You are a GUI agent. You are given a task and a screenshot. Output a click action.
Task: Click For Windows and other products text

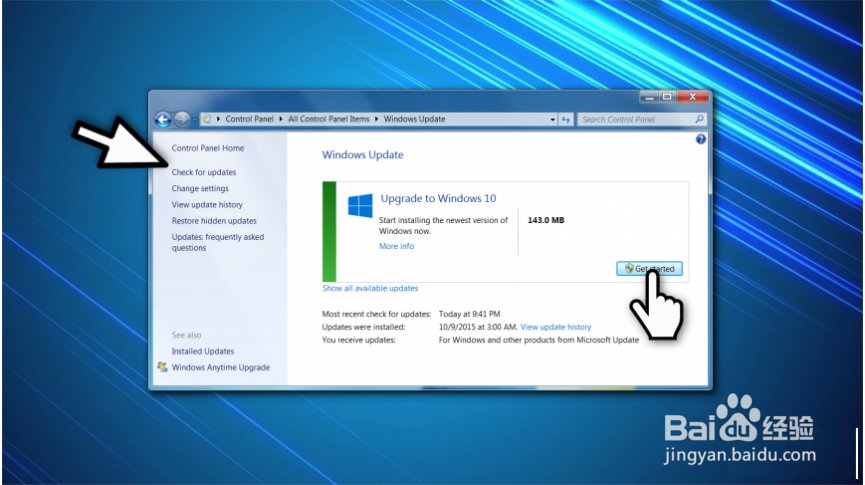tap(538, 340)
